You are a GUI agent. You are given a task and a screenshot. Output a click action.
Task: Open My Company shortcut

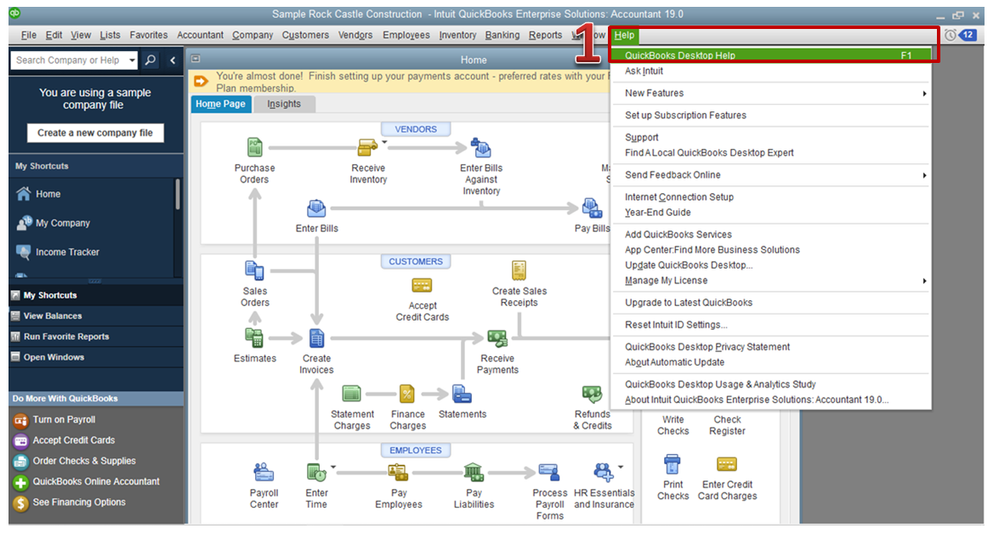(54, 223)
